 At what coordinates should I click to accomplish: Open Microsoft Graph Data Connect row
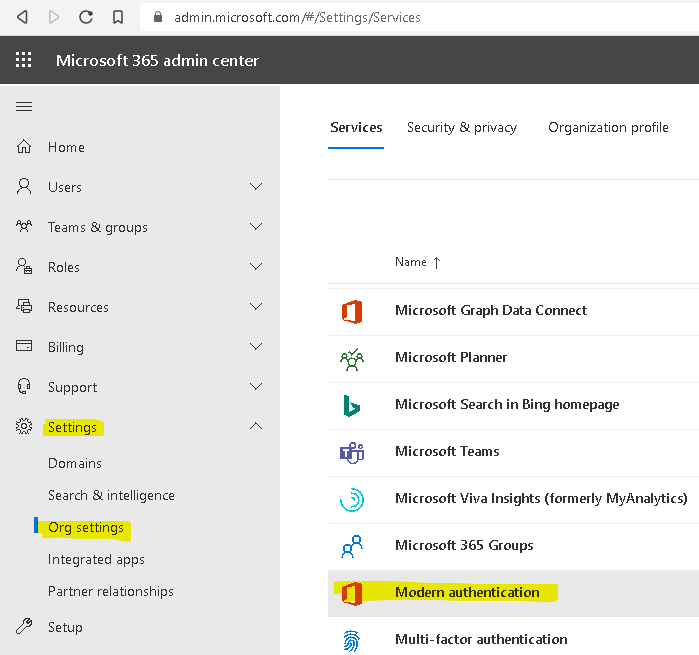pyautogui.click(x=514, y=312)
